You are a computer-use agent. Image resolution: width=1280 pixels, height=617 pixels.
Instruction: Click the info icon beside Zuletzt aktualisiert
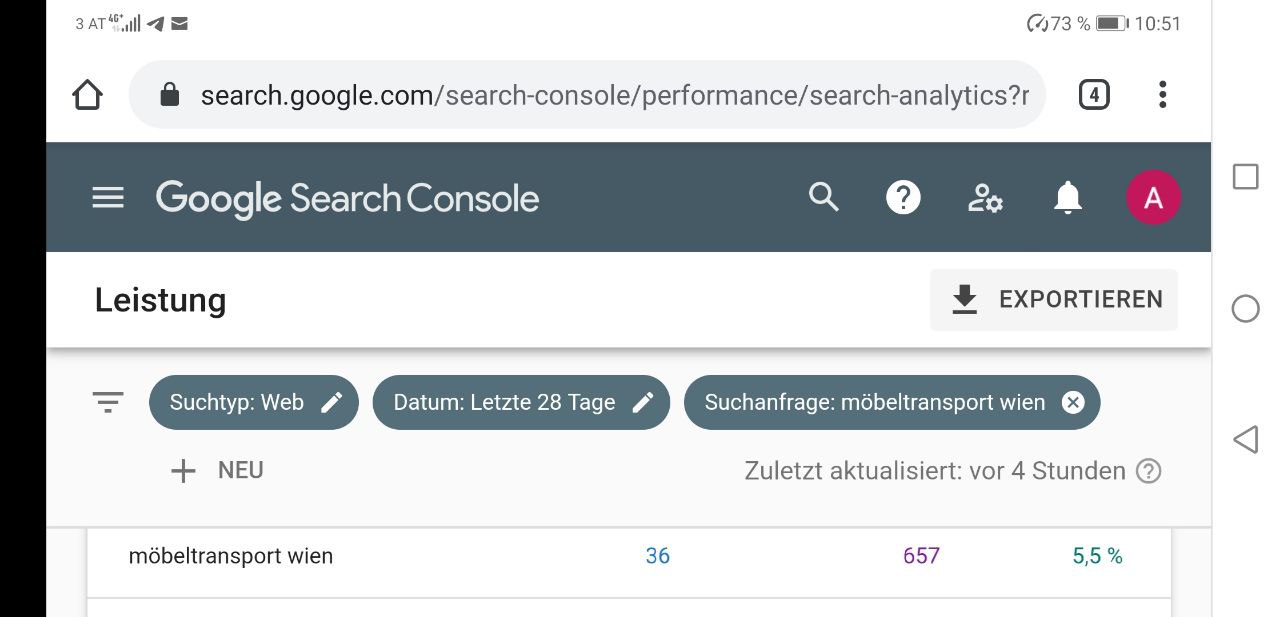[x=1150, y=471]
